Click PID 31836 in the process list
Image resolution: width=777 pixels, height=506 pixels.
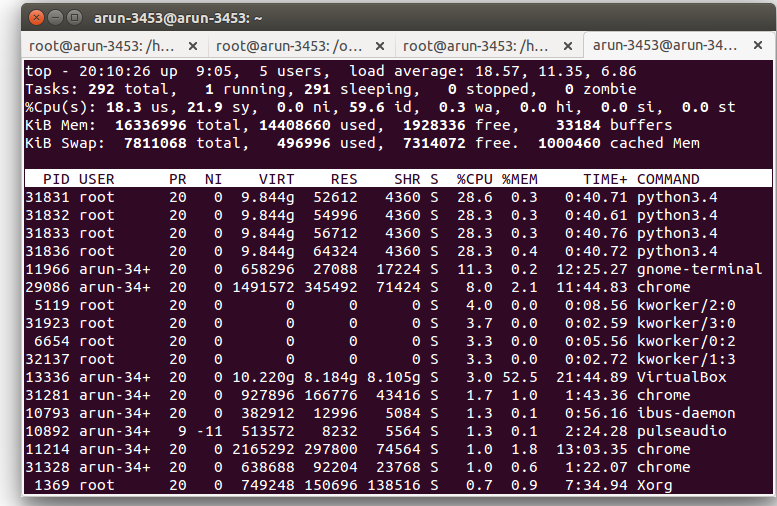pos(47,251)
